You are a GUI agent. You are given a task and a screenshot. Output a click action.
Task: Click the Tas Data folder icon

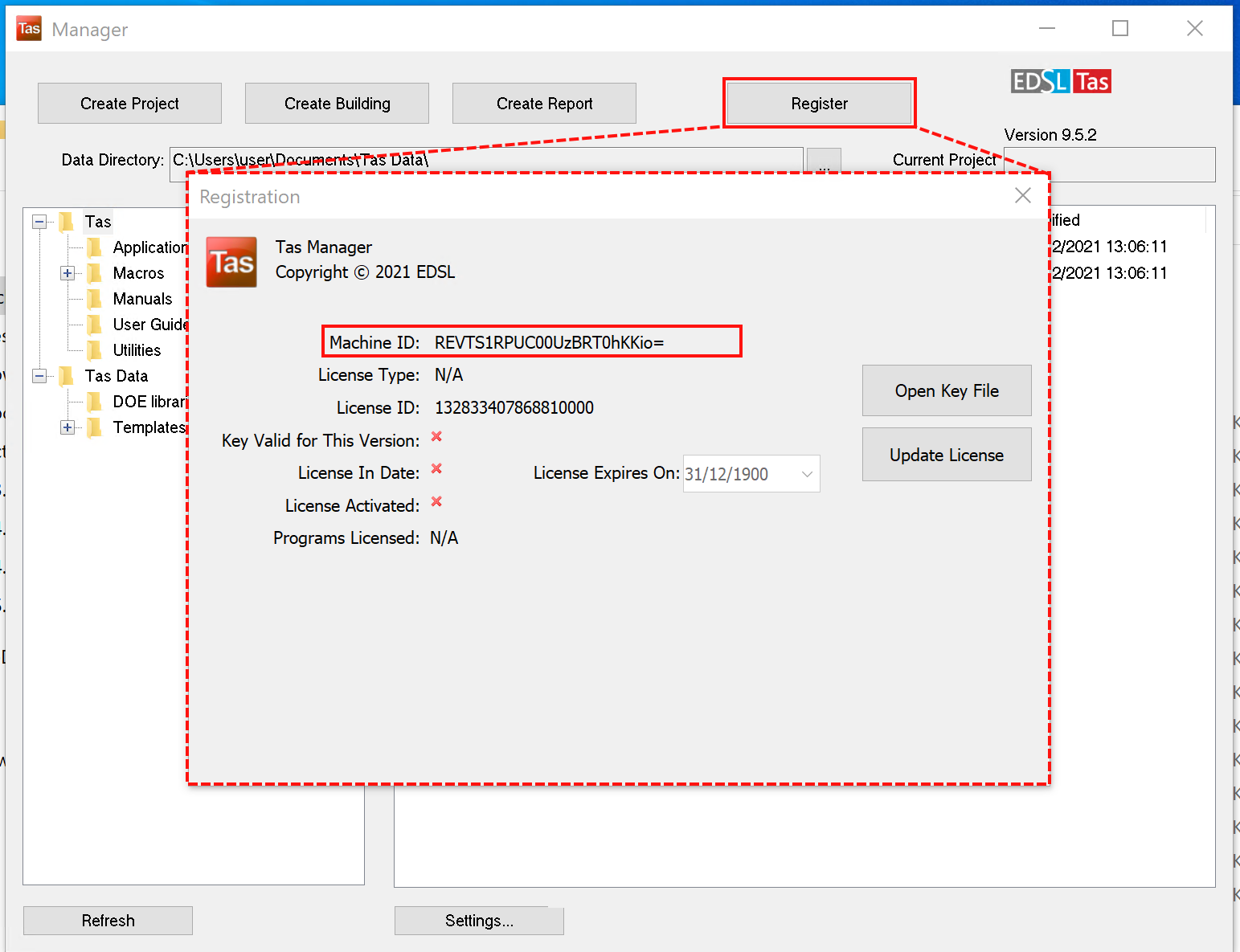coord(66,376)
